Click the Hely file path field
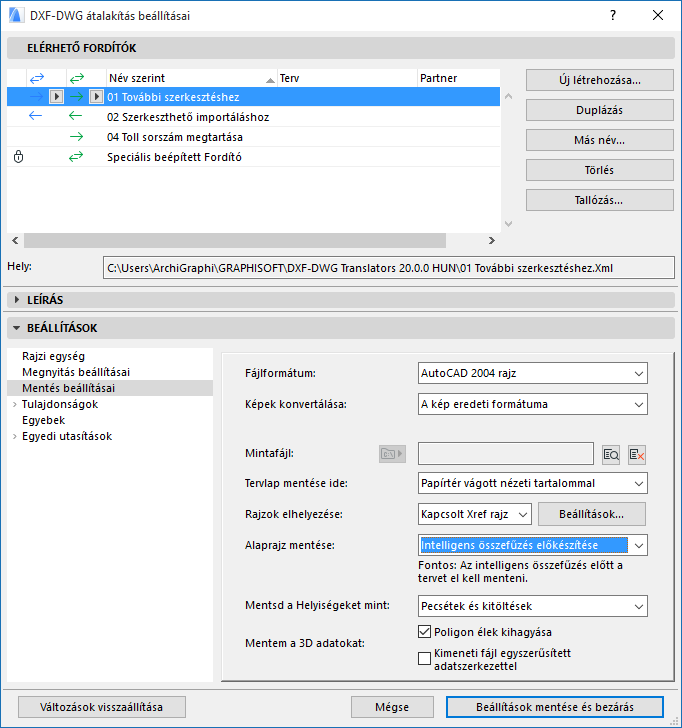 389,268
